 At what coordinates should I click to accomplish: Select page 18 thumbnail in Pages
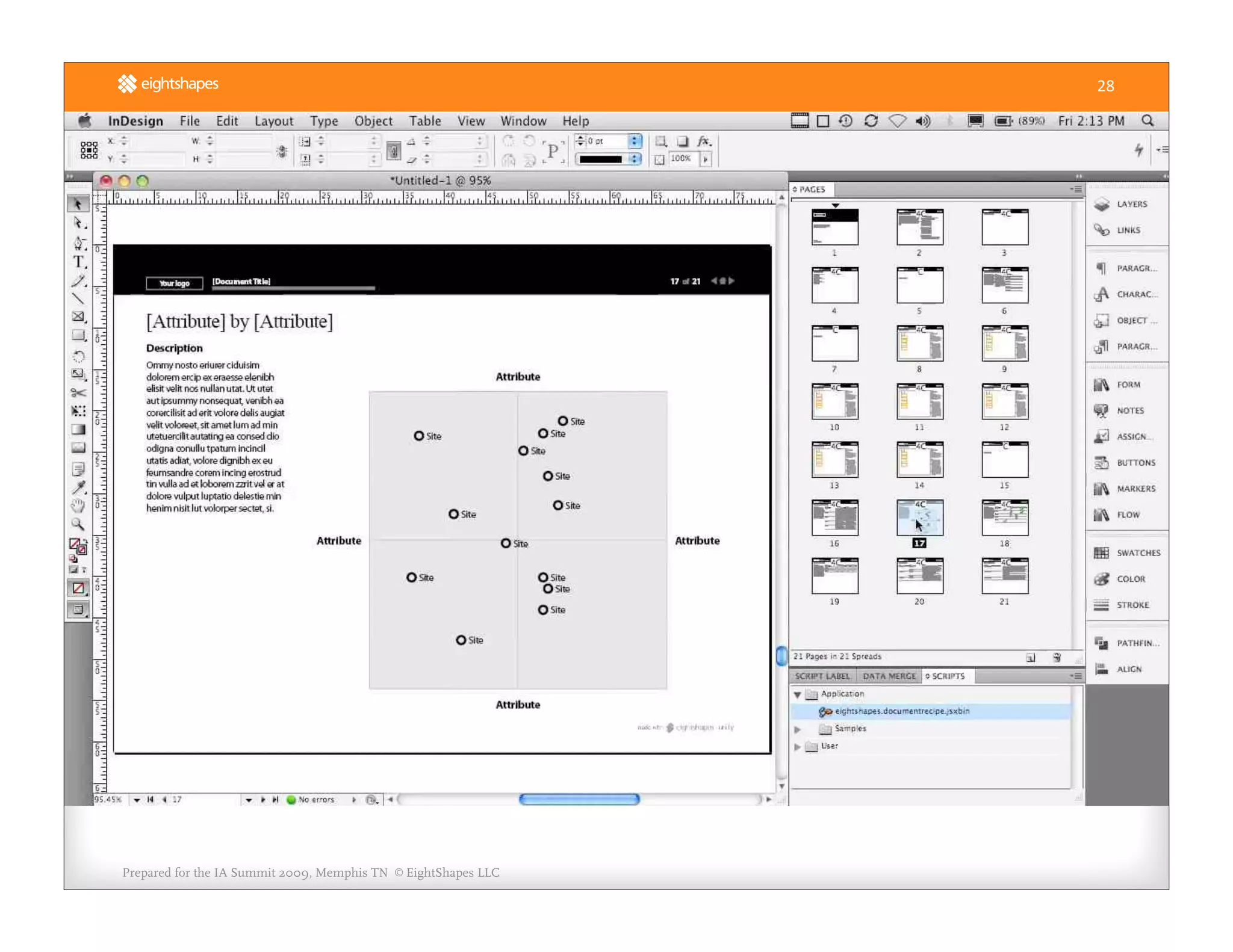coord(1004,518)
